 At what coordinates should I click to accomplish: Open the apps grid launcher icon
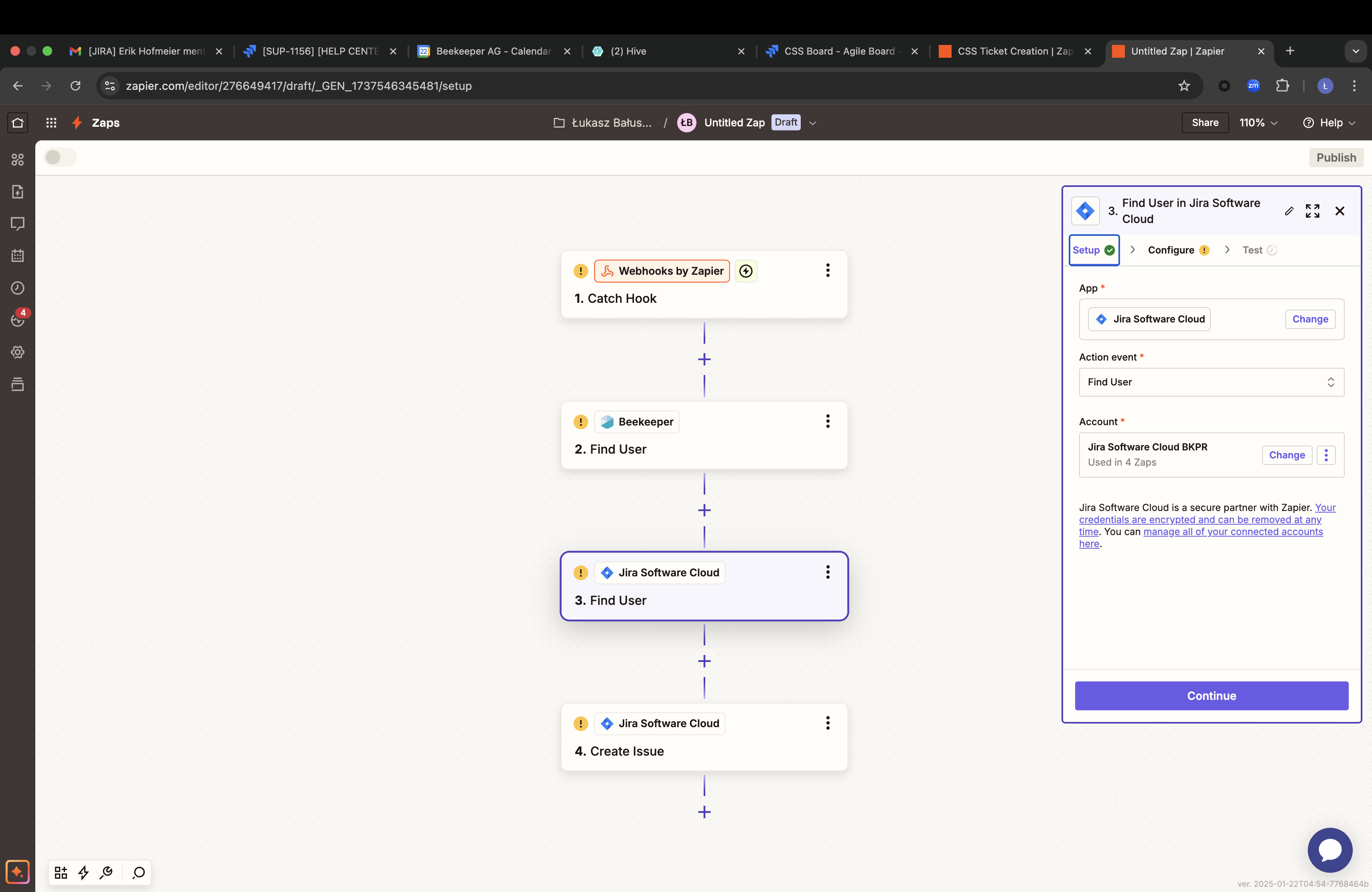click(x=51, y=123)
